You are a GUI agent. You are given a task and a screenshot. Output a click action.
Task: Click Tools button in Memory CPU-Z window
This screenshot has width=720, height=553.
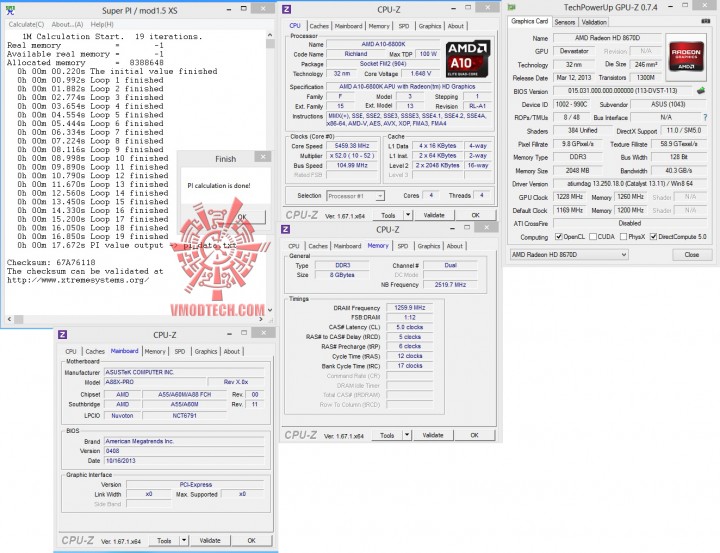387,435
